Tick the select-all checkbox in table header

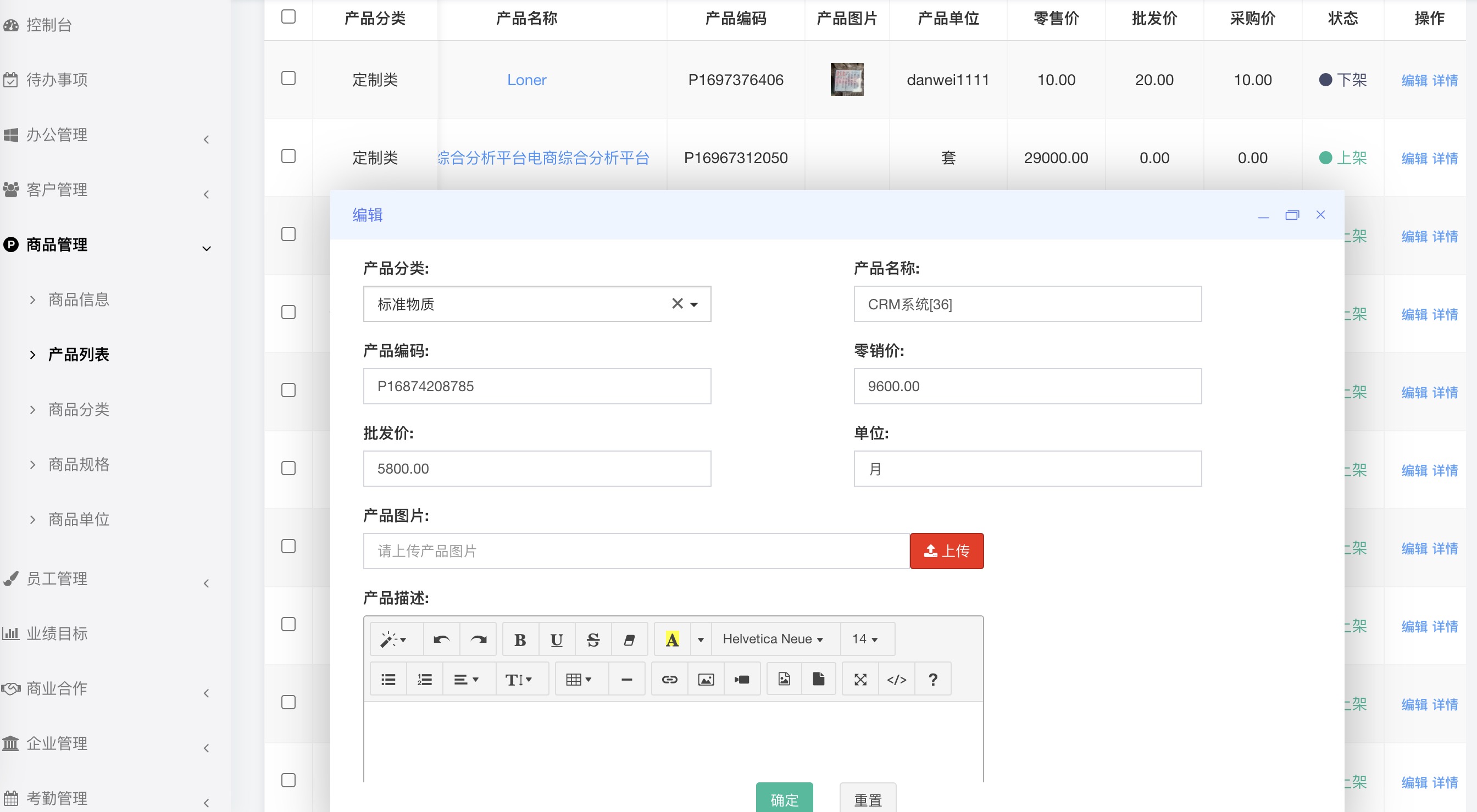(x=288, y=16)
